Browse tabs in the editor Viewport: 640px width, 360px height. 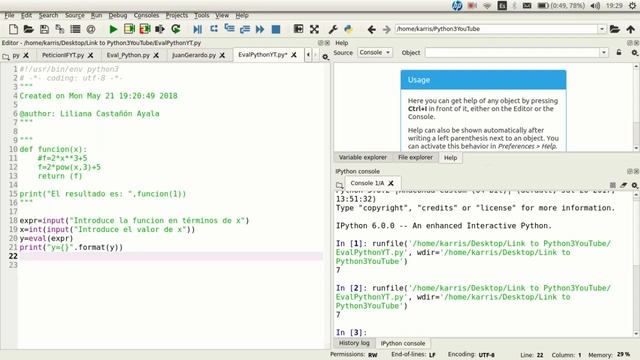(6, 57)
